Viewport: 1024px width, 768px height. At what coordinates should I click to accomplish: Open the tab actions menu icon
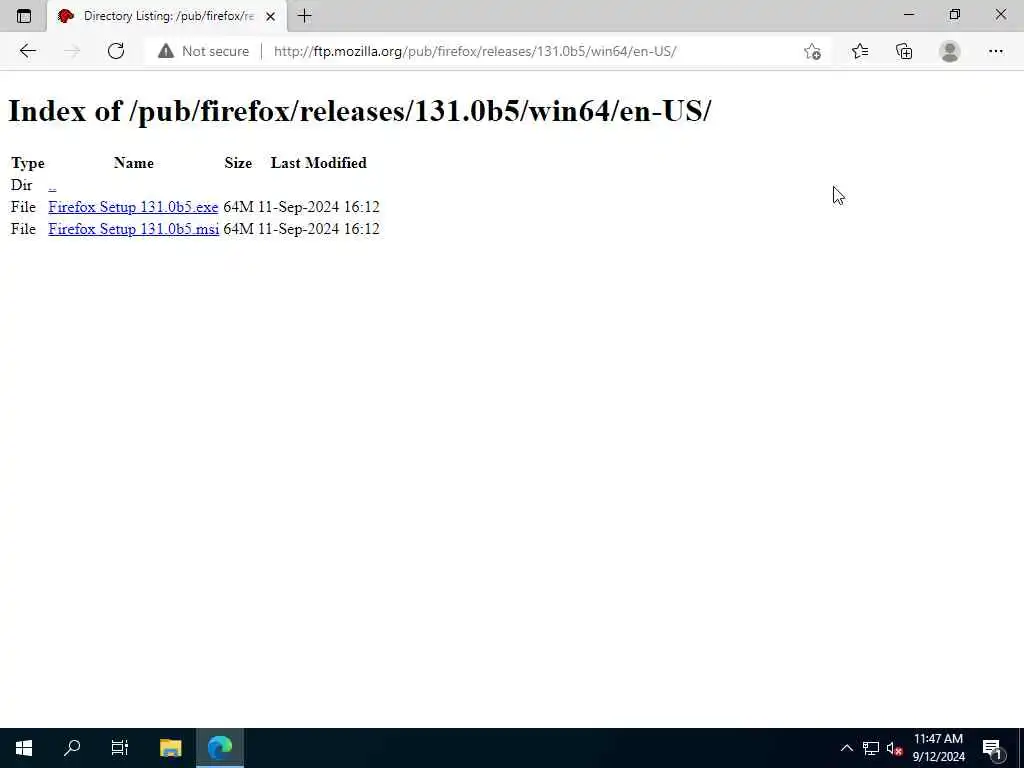click(24, 16)
